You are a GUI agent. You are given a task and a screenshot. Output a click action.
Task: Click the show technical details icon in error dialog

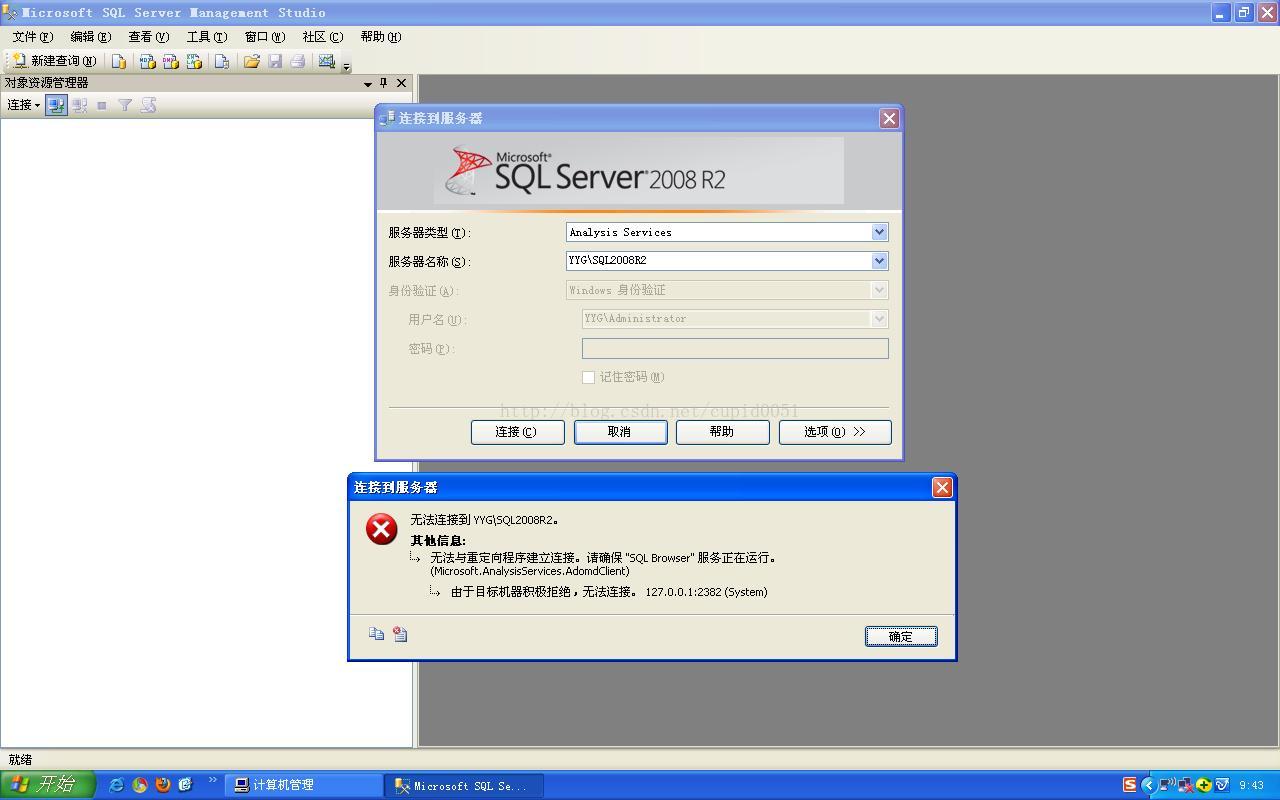click(x=400, y=634)
